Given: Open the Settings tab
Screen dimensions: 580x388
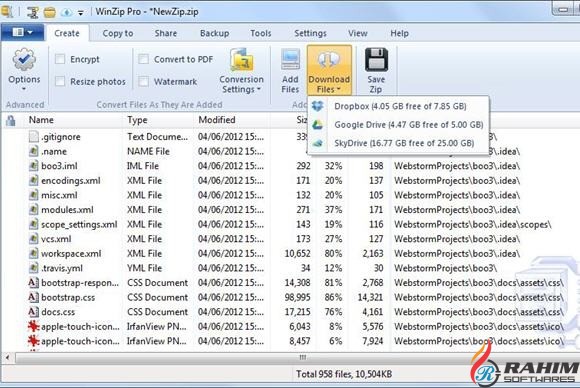Looking at the screenshot, I should tap(310, 33).
